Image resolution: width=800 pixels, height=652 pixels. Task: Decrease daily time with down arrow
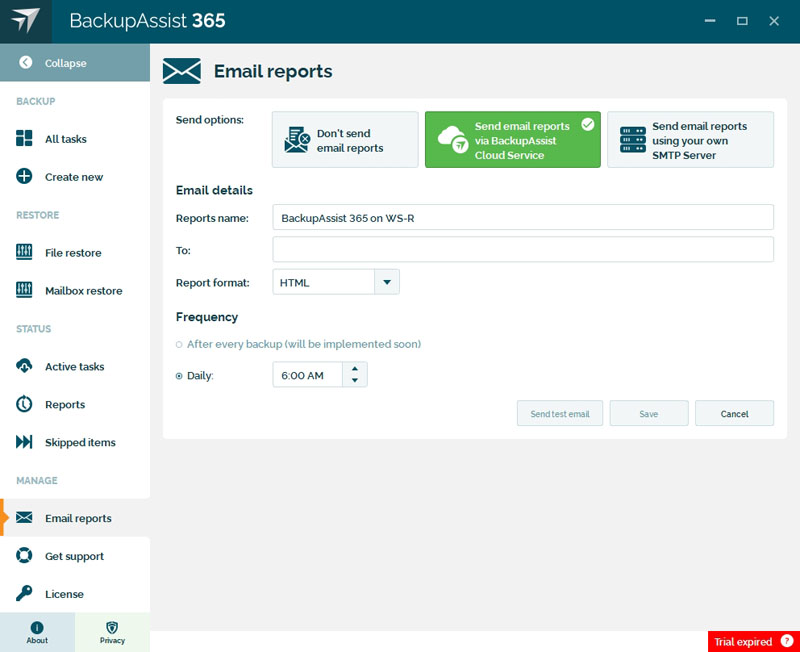[355, 381]
